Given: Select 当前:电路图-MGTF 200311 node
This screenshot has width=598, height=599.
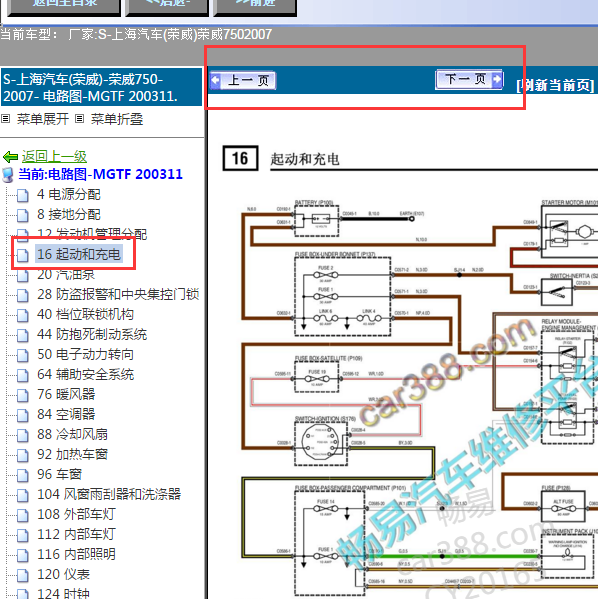Looking at the screenshot, I should pyautogui.click(x=100, y=174).
